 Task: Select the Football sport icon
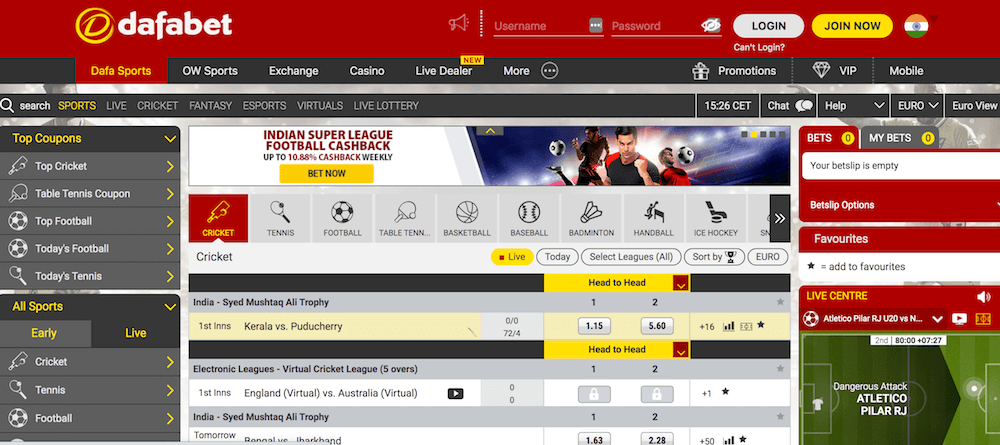coord(342,218)
